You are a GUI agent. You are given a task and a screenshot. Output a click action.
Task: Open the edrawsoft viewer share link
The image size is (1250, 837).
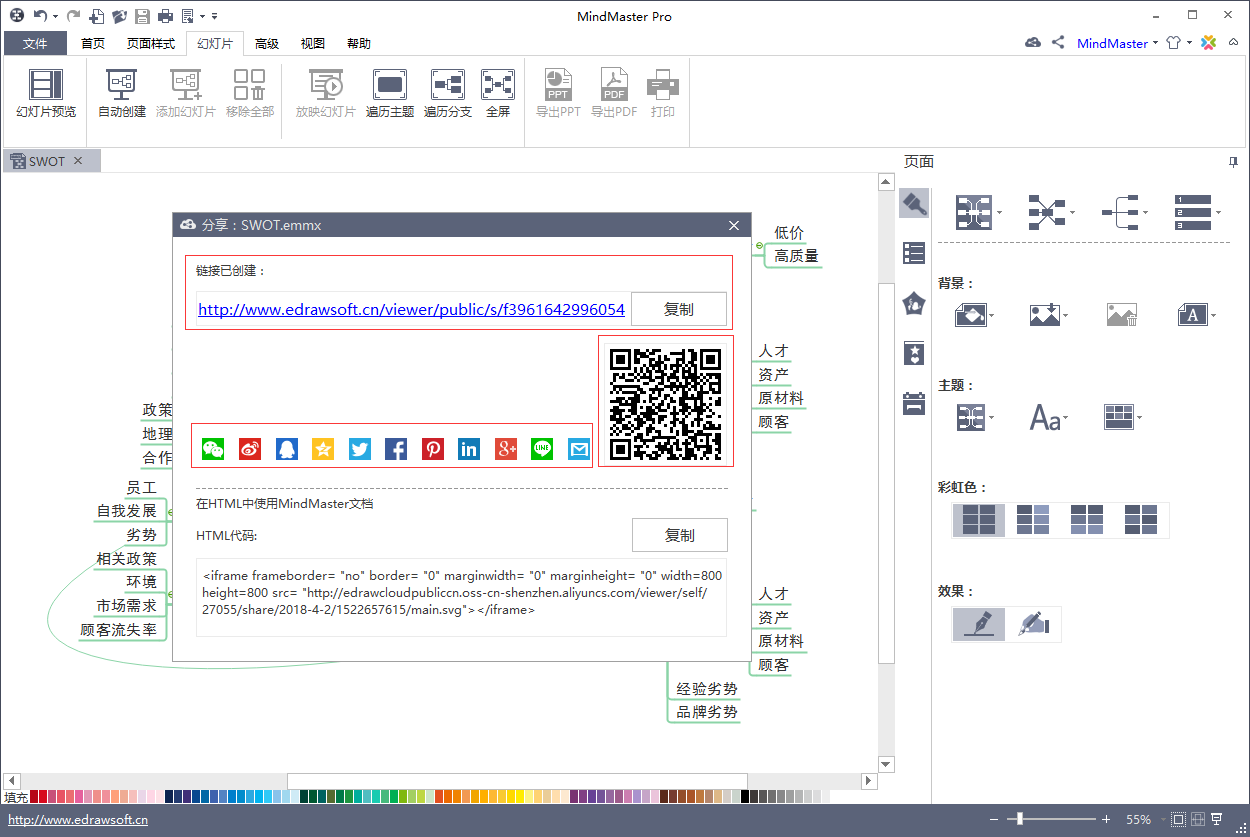pos(411,310)
